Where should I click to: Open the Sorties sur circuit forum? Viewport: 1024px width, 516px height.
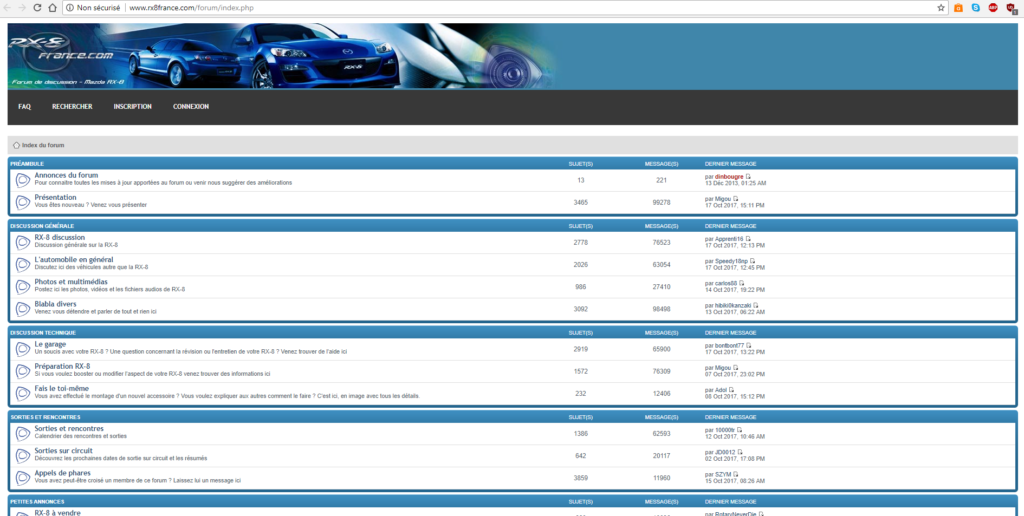pos(63,451)
